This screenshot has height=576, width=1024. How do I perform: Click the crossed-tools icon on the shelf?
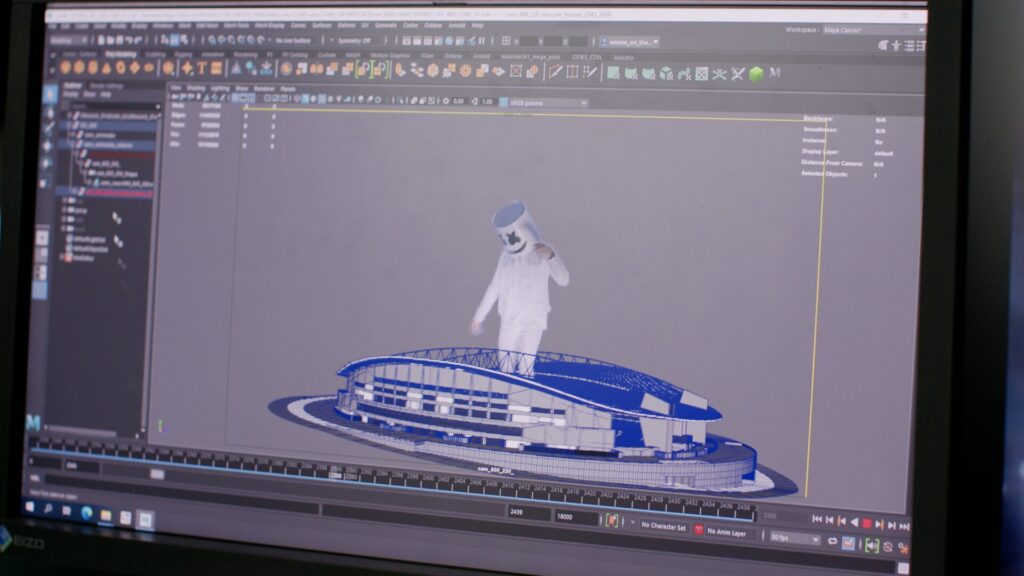tap(738, 74)
